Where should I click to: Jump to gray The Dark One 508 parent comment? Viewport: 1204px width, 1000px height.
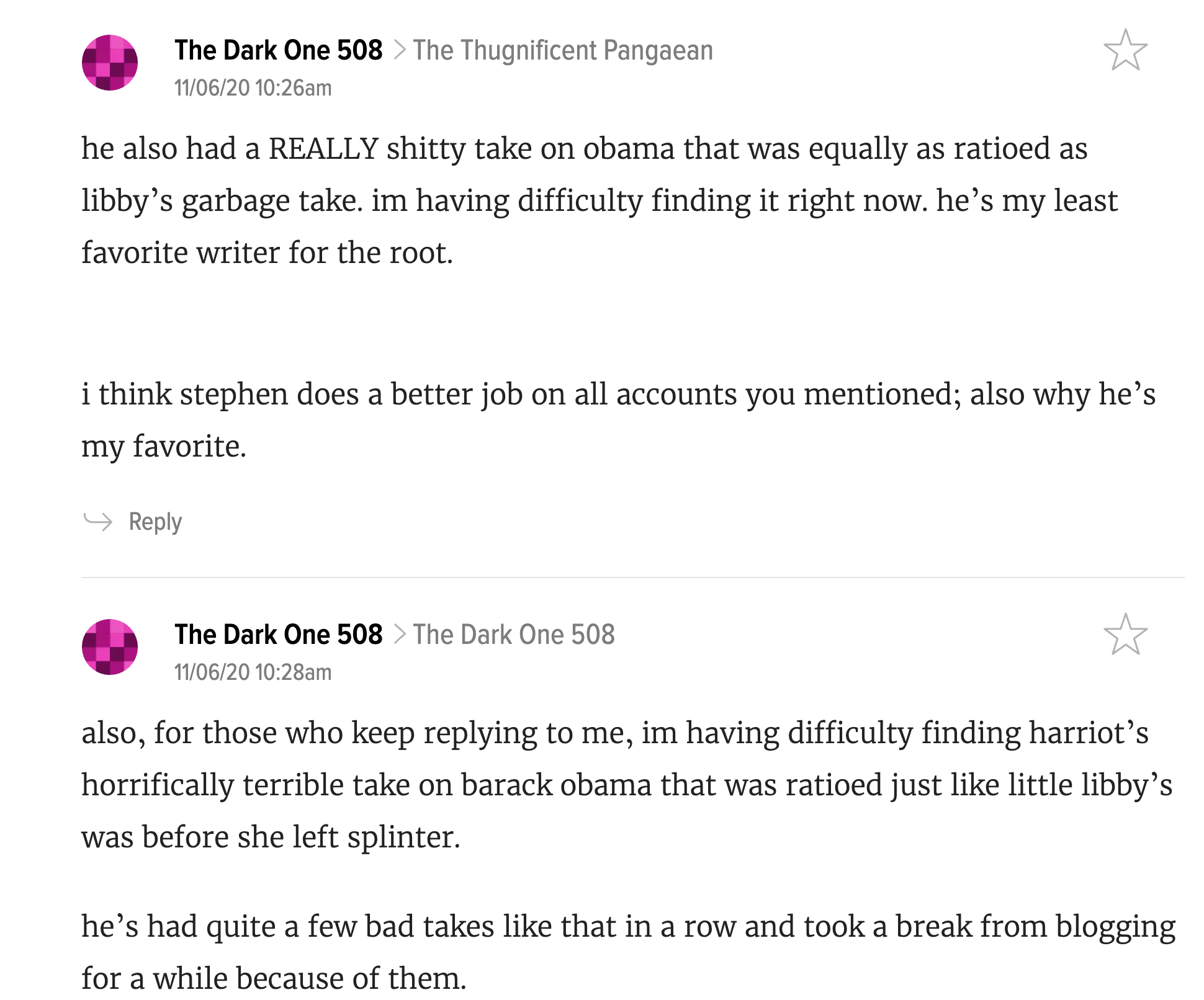pyautogui.click(x=514, y=635)
